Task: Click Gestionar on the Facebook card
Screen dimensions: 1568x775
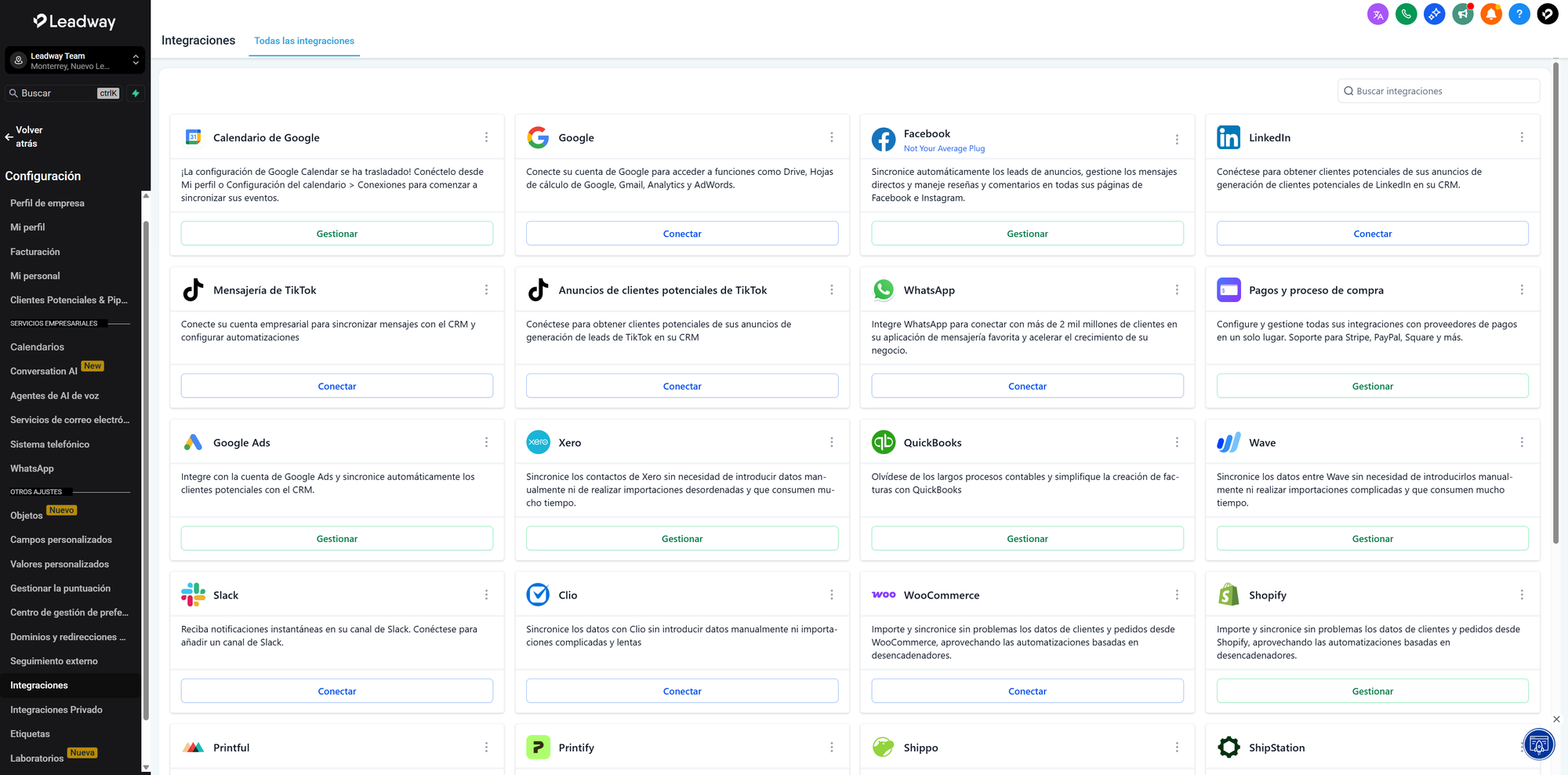Action: (x=1028, y=234)
